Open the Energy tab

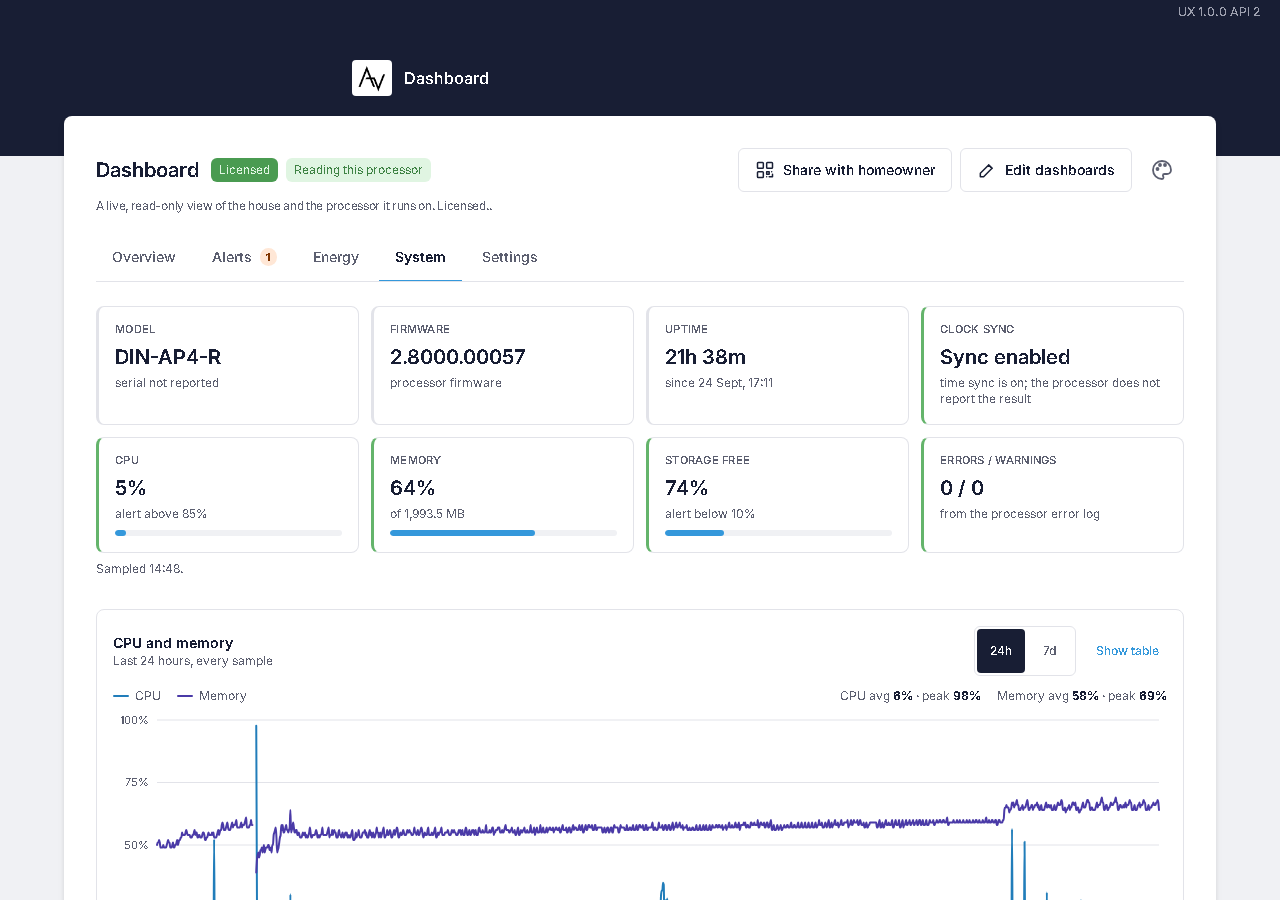(x=336, y=257)
